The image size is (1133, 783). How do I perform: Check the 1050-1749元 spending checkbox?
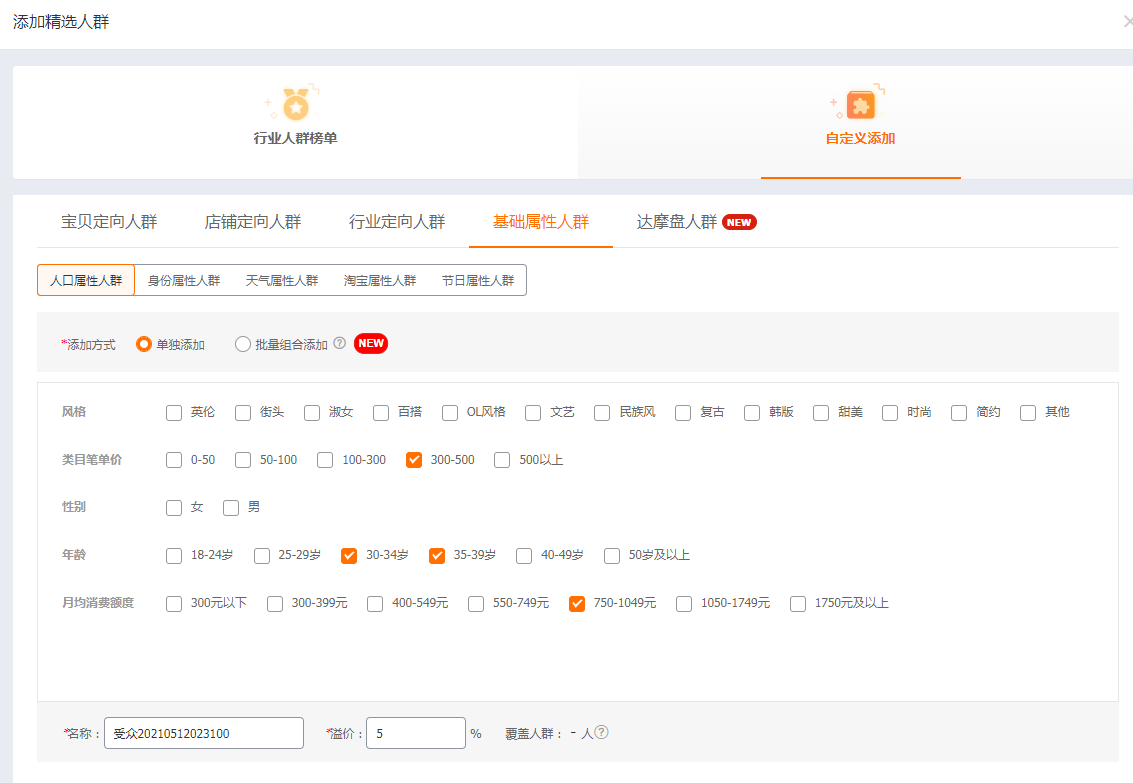(684, 603)
